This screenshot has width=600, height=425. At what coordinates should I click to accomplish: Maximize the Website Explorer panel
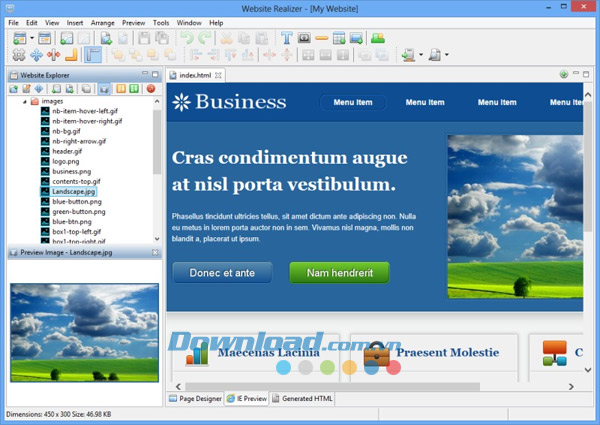point(155,74)
